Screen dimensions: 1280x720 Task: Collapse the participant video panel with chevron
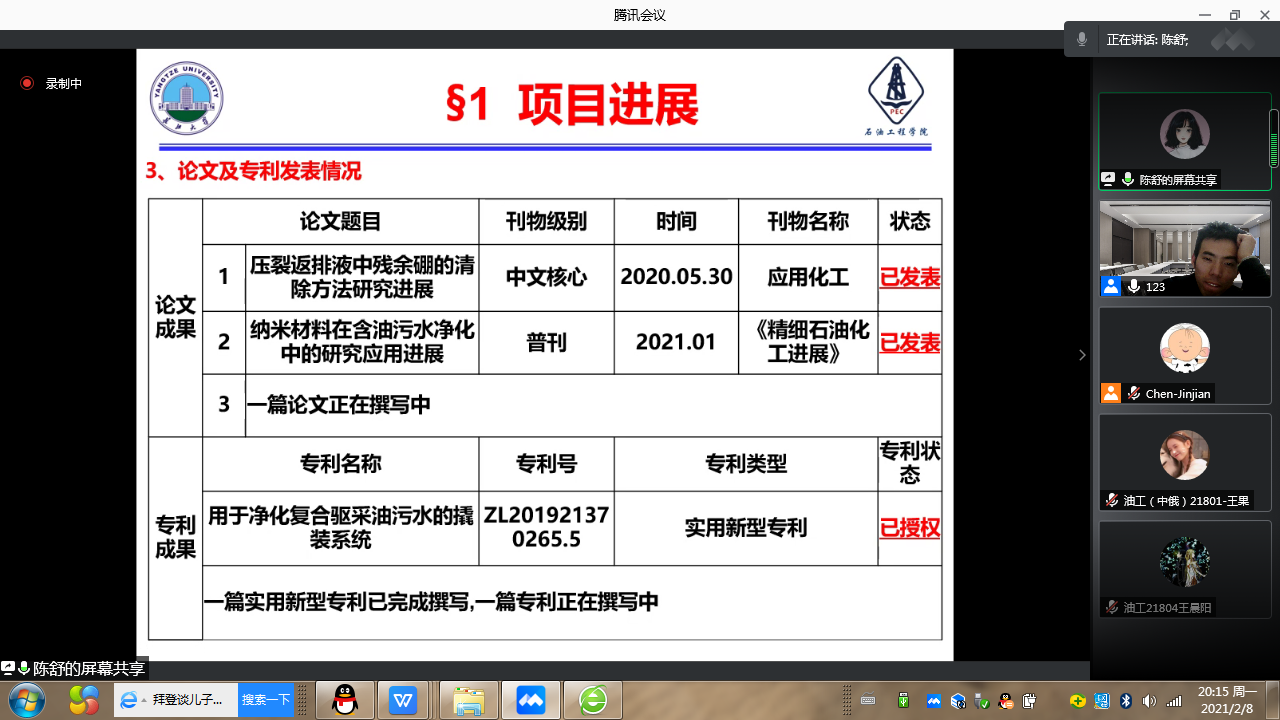coord(1082,355)
